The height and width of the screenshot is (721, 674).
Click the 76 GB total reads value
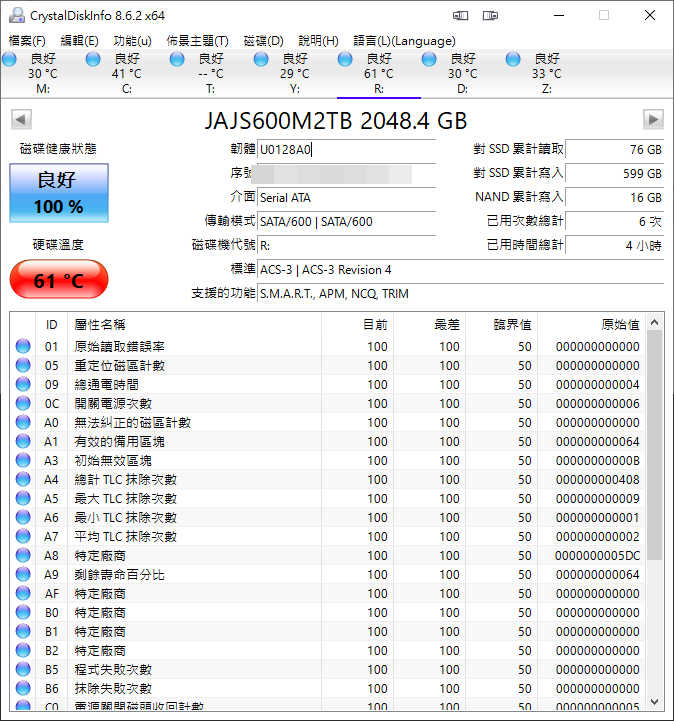click(x=615, y=150)
